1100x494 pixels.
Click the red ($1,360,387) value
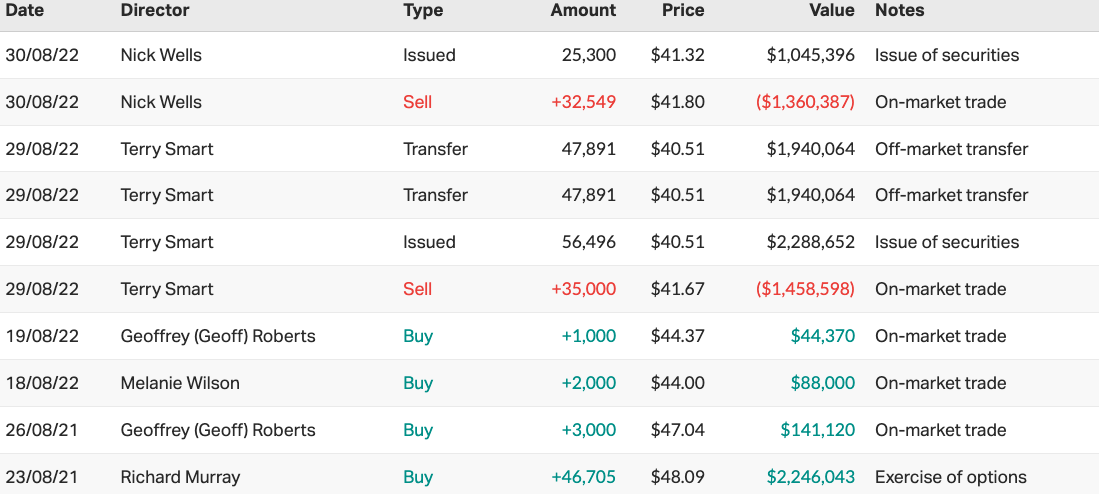coord(805,102)
